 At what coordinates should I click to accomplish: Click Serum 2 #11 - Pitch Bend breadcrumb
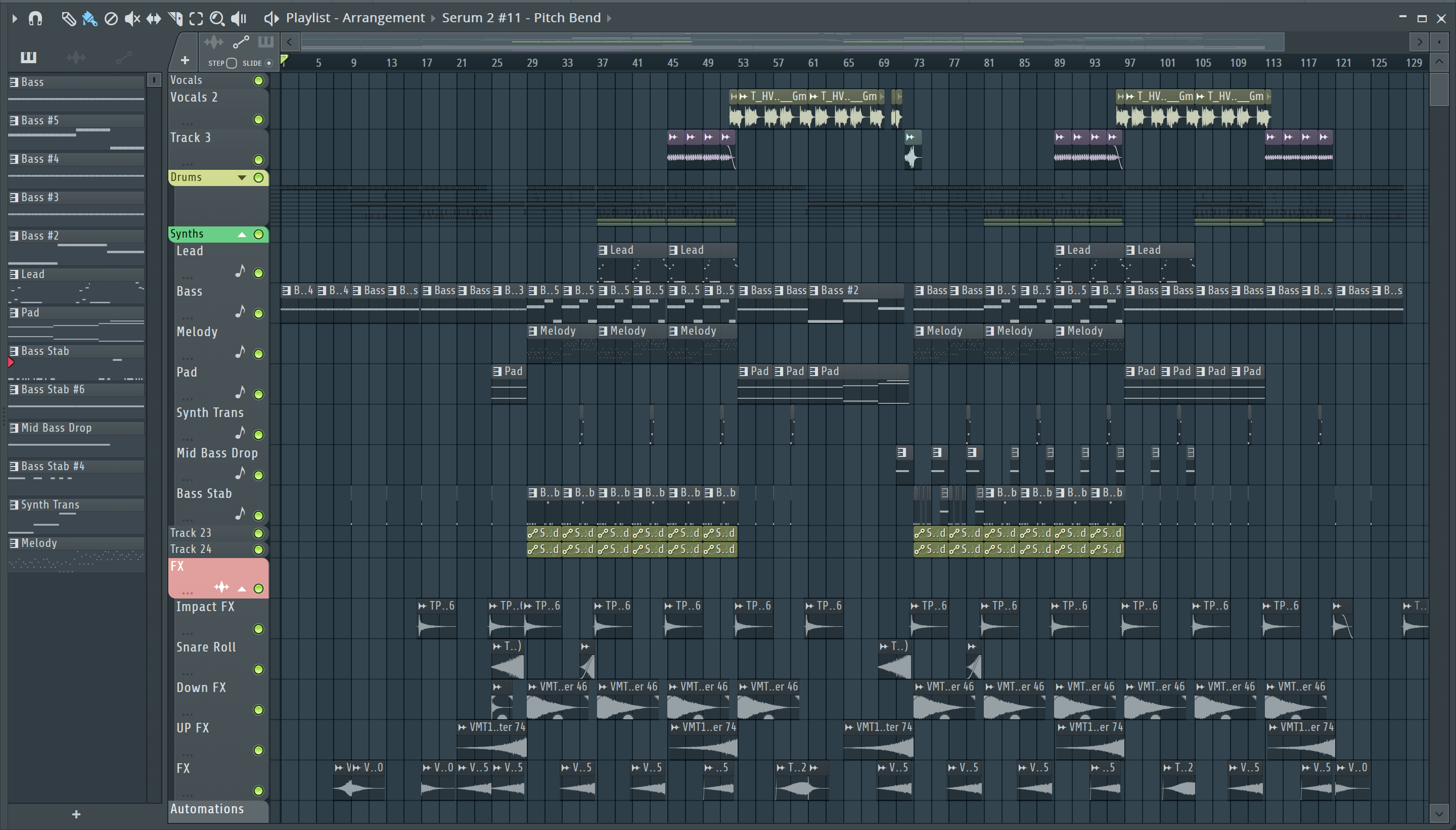pos(521,18)
